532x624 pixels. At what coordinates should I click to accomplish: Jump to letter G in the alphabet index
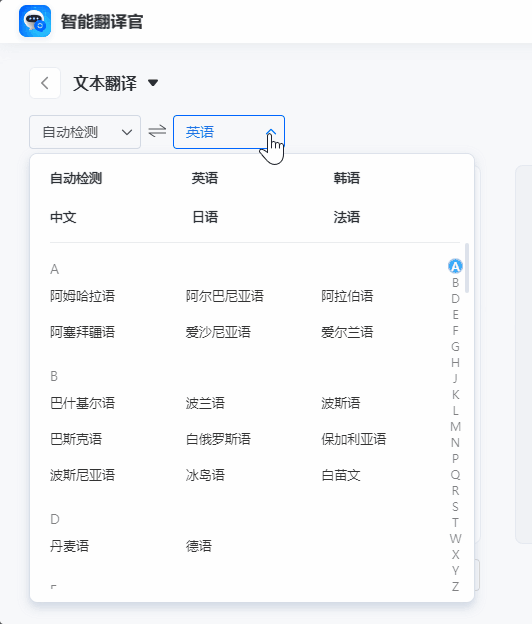[x=456, y=347]
